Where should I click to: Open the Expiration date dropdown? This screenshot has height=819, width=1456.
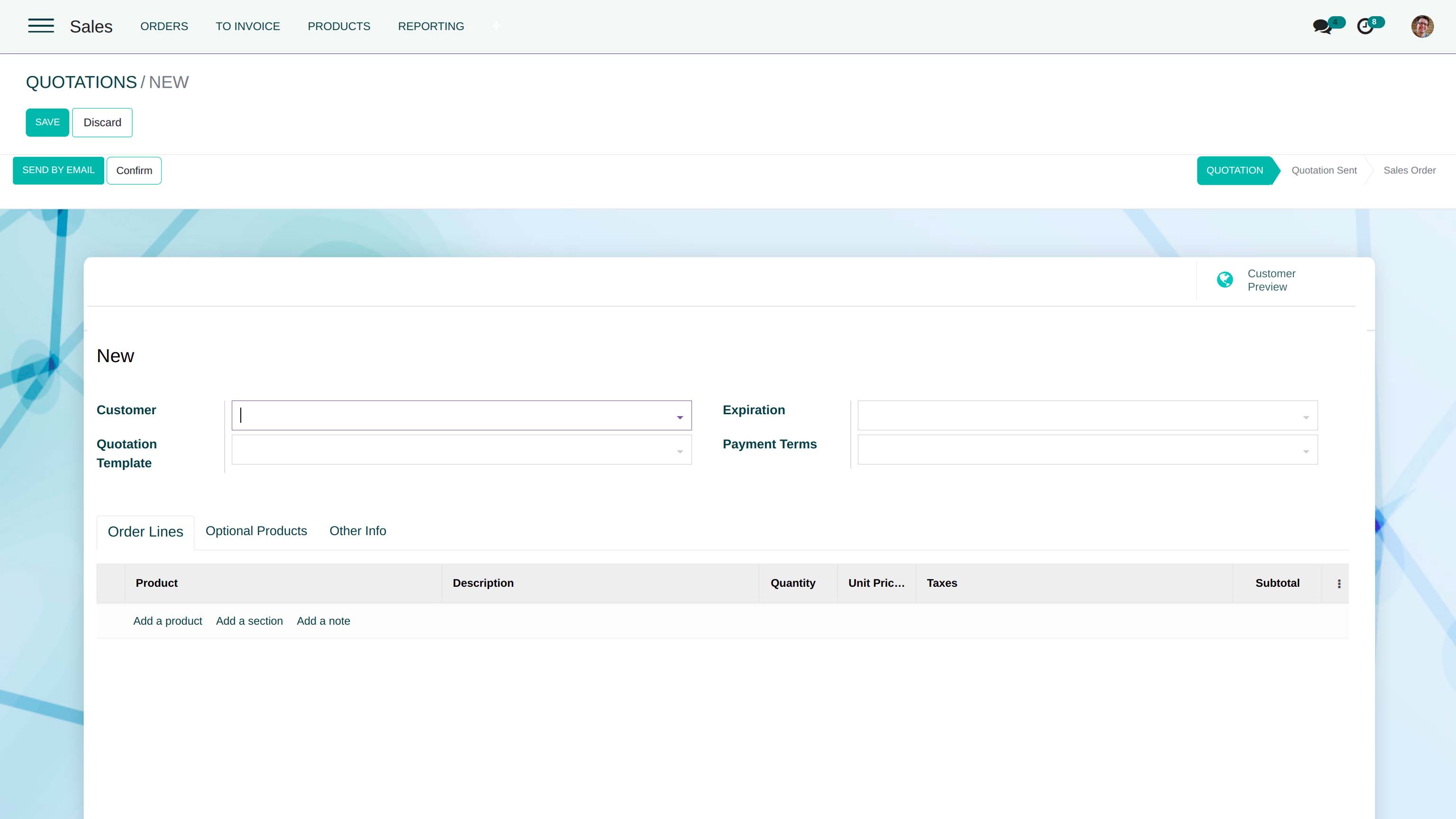1306,417
